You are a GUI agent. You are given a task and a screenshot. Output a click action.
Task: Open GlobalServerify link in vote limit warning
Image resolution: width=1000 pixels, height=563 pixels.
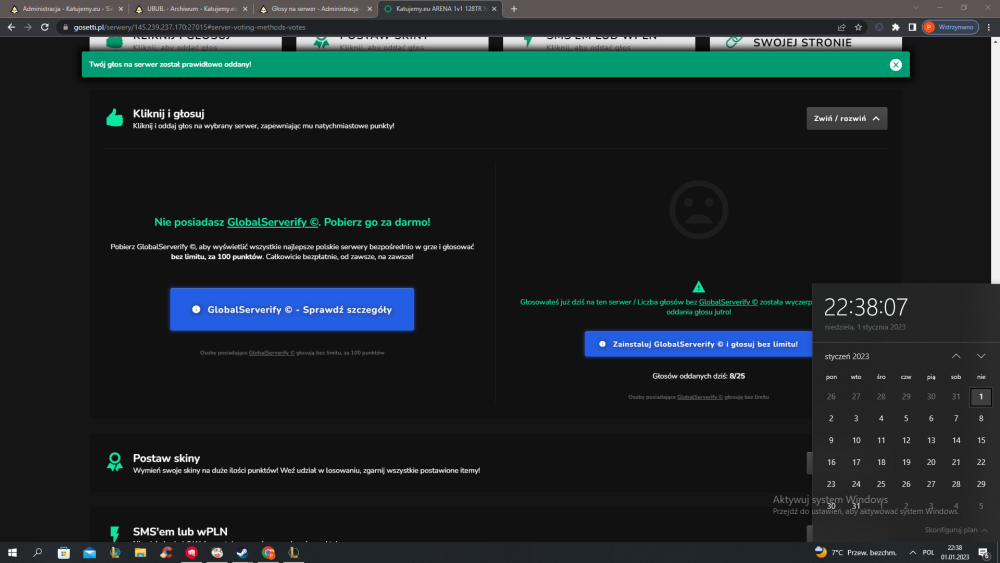pyautogui.click(x=728, y=302)
